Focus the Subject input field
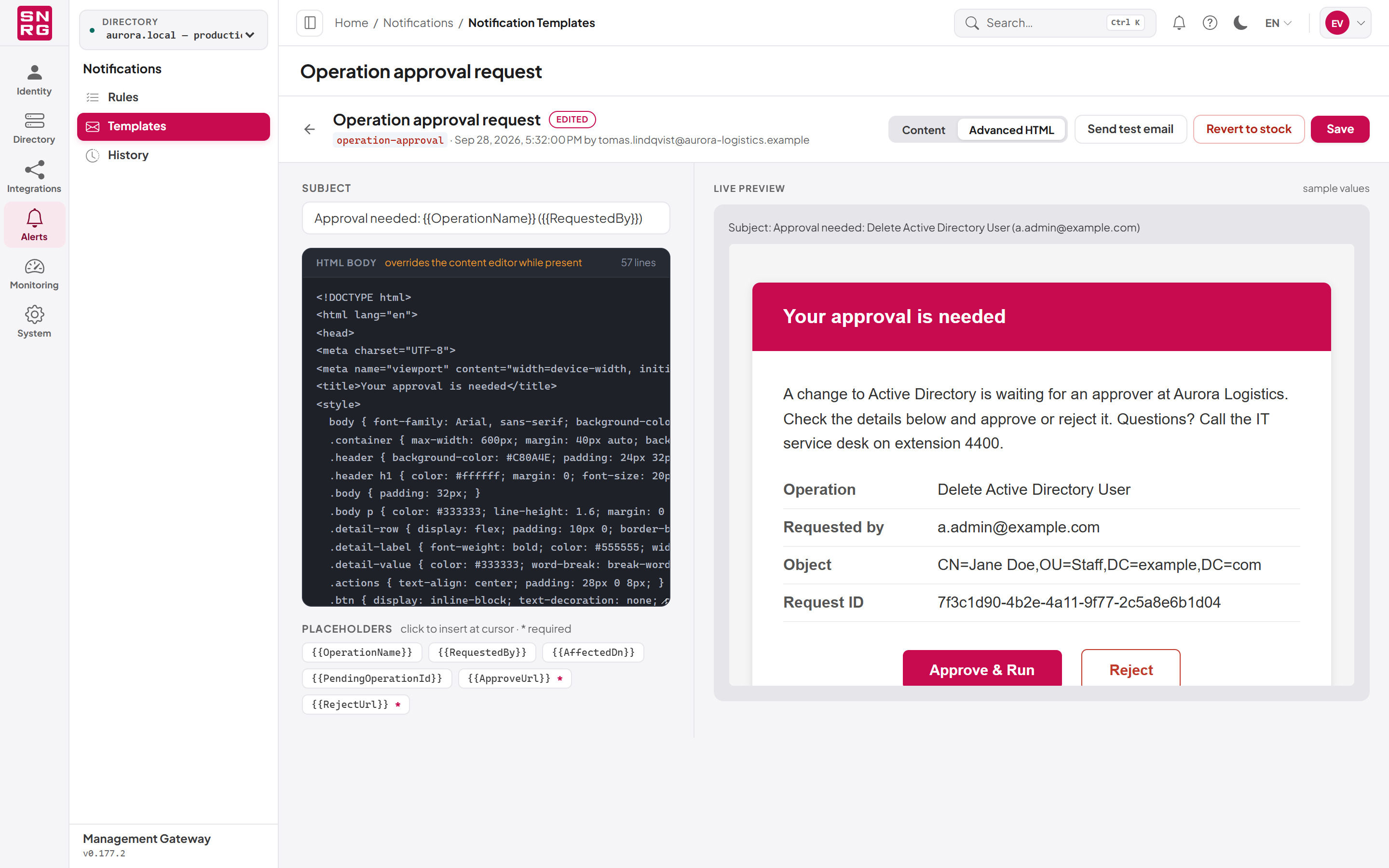 click(x=486, y=218)
